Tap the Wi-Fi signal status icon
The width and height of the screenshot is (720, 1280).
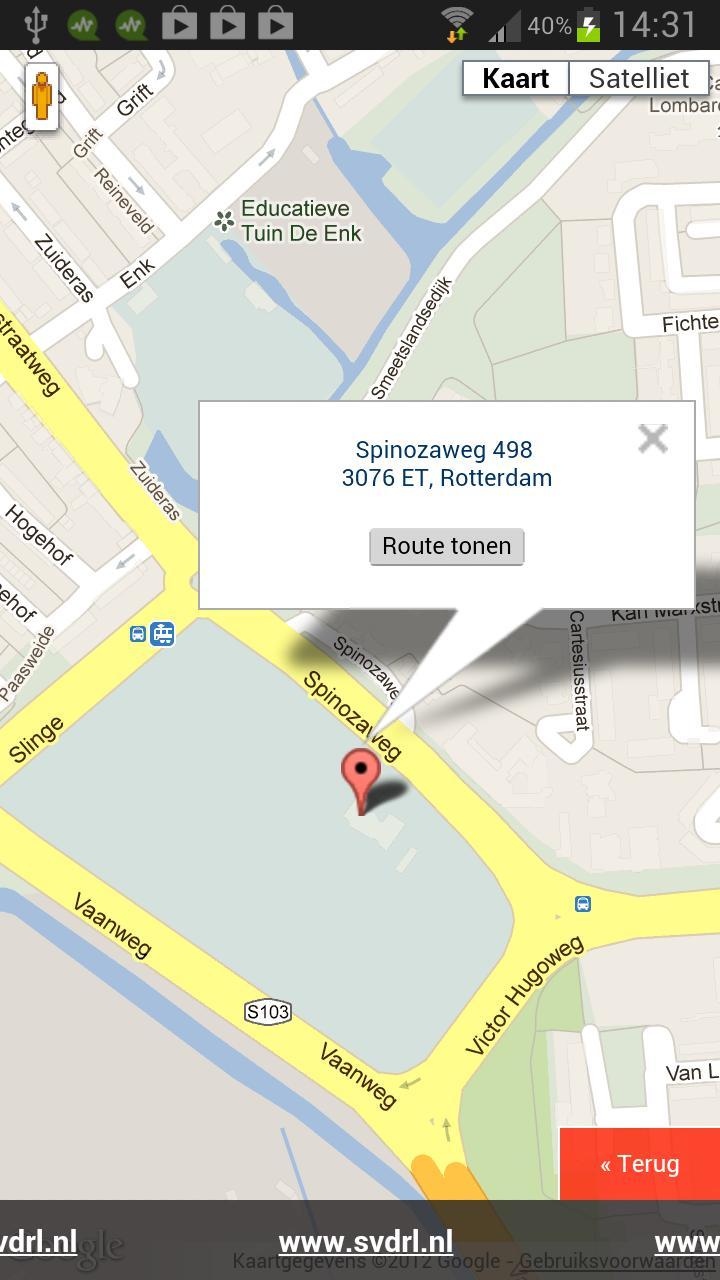click(x=457, y=24)
